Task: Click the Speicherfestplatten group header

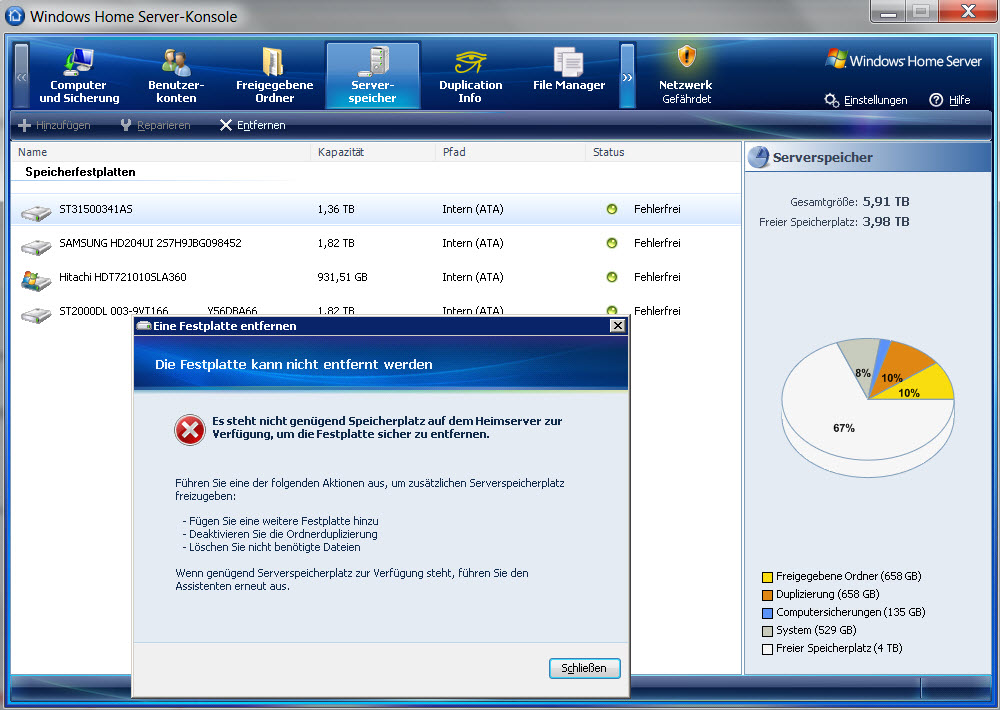Action: point(80,172)
